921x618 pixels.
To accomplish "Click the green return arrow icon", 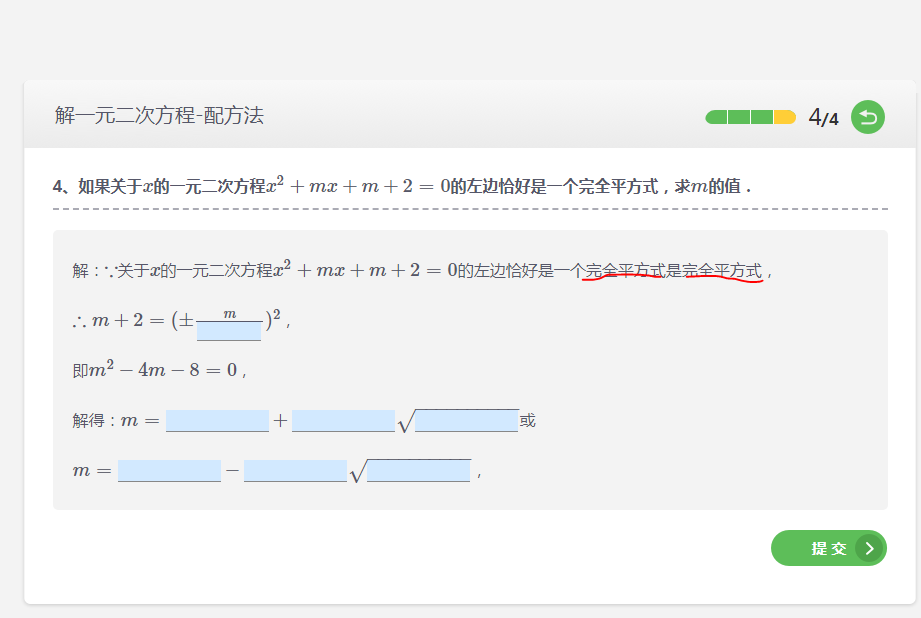I will click(867, 118).
